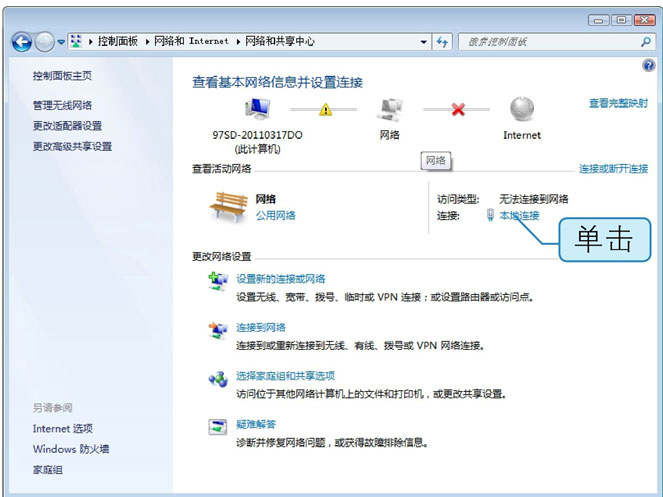The height and width of the screenshot is (497, 663).
Task: Open the address bar history dropdown
Action: coord(423,42)
